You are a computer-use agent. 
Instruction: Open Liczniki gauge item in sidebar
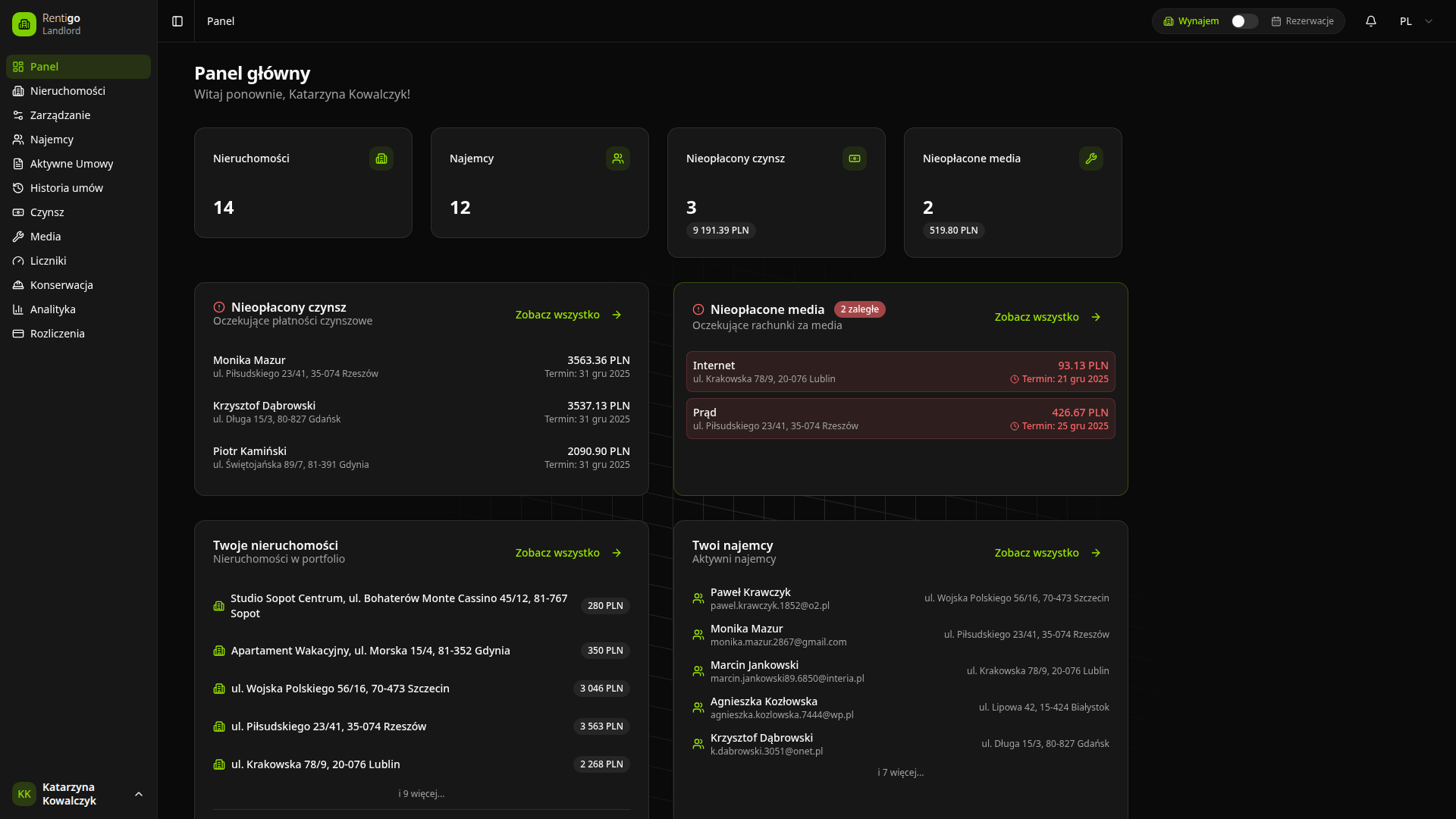(48, 261)
